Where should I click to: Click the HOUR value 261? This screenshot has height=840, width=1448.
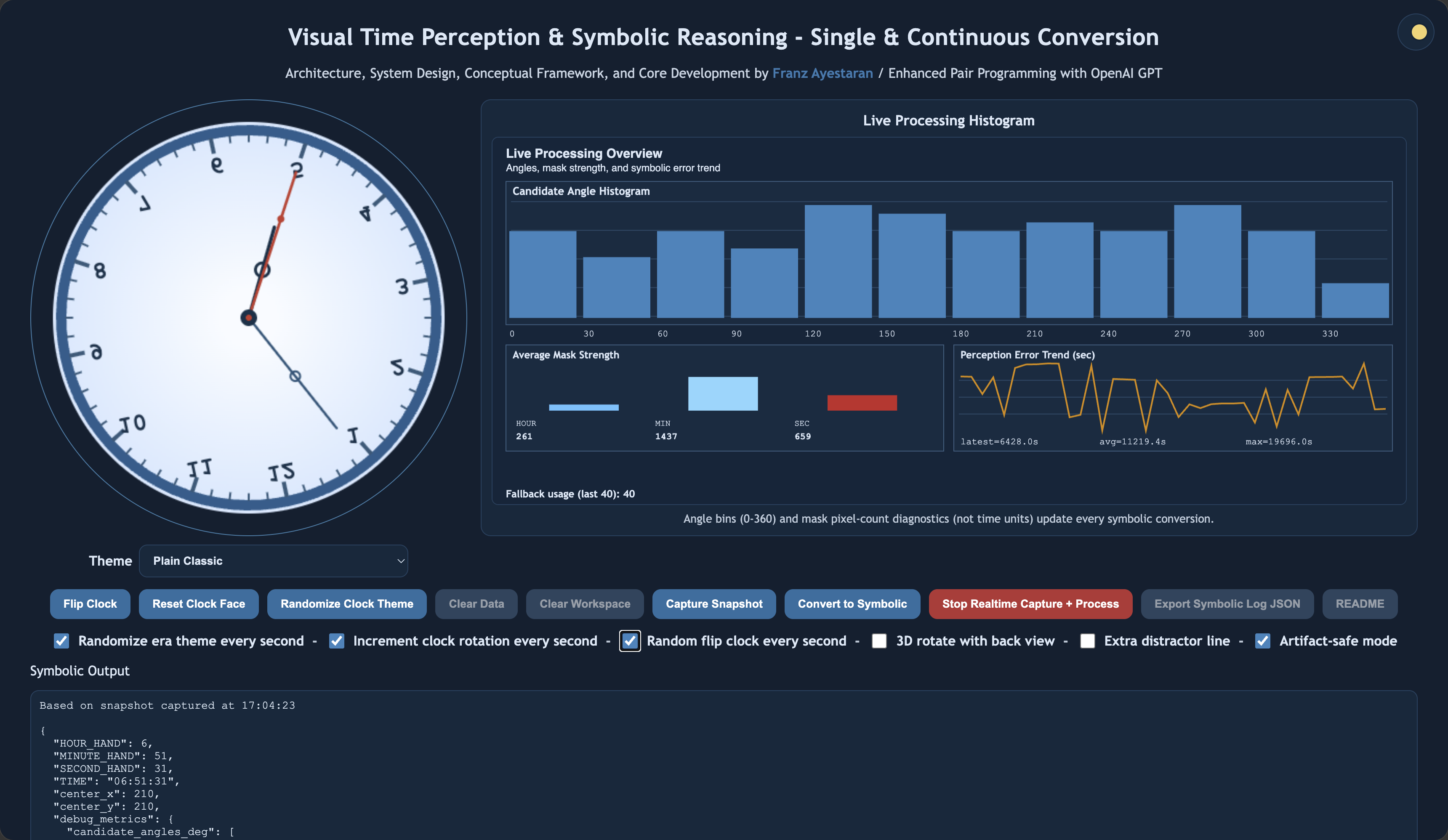524,437
